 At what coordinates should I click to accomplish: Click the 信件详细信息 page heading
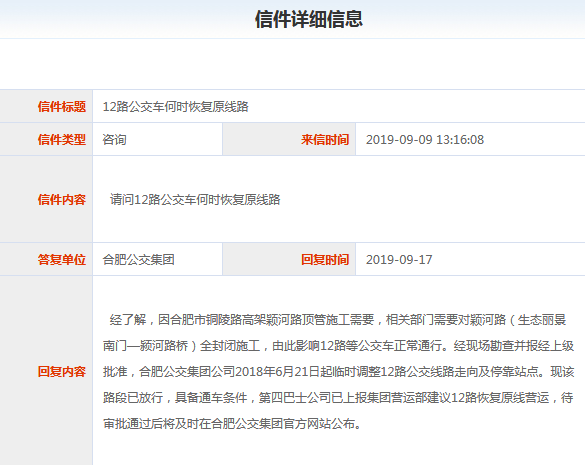[x=309, y=19]
